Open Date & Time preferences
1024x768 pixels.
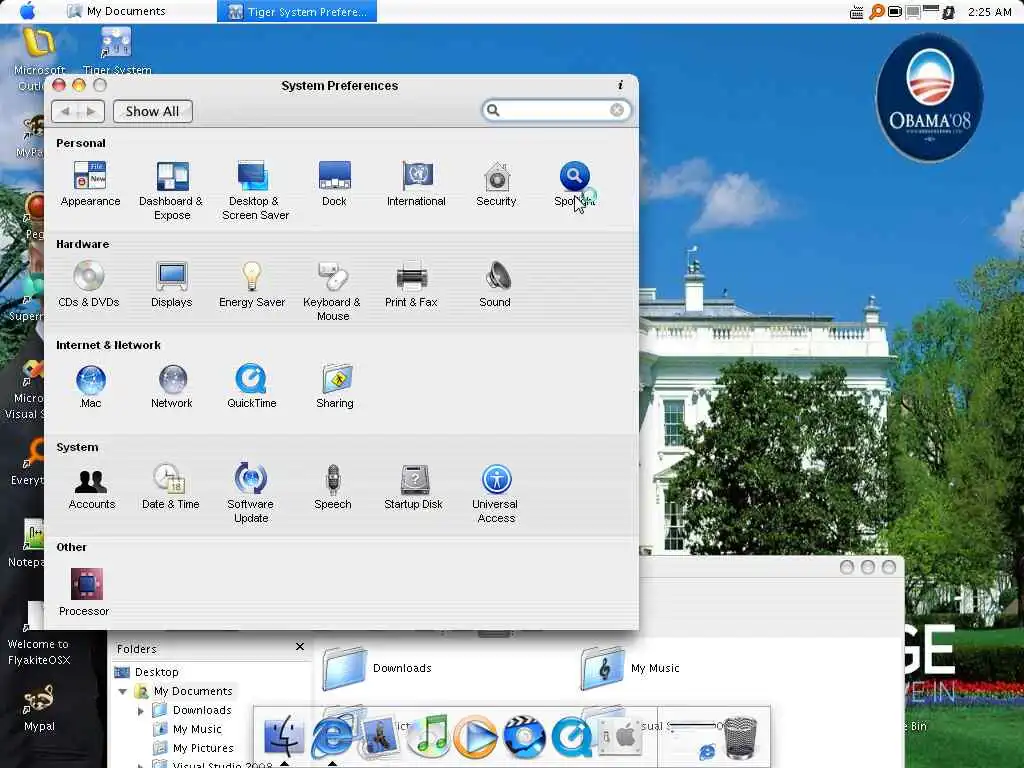(x=170, y=487)
